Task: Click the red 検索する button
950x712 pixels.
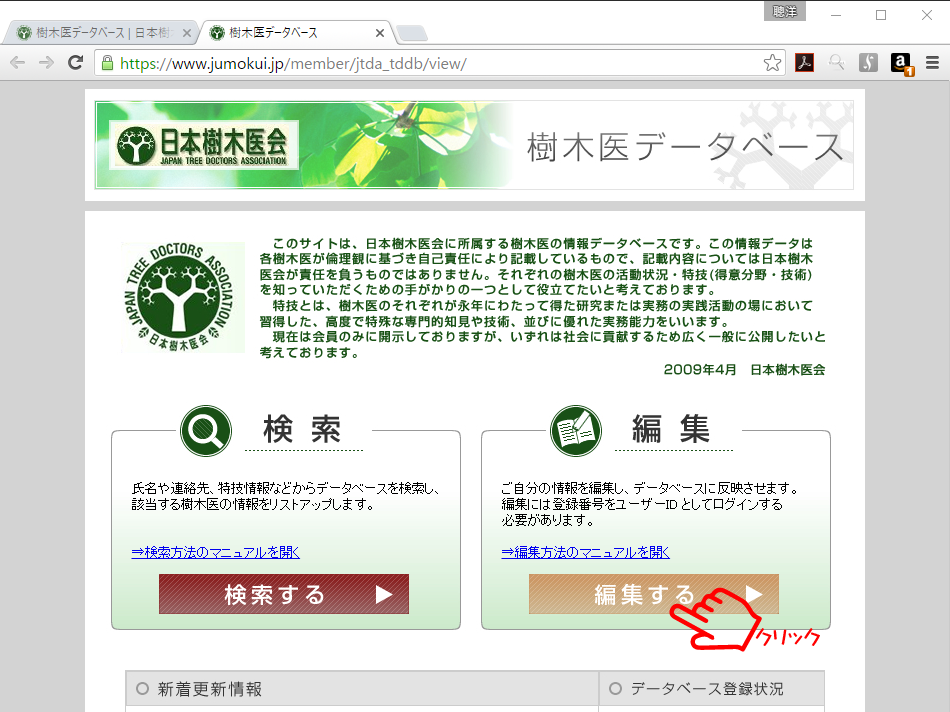Action: tap(284, 594)
